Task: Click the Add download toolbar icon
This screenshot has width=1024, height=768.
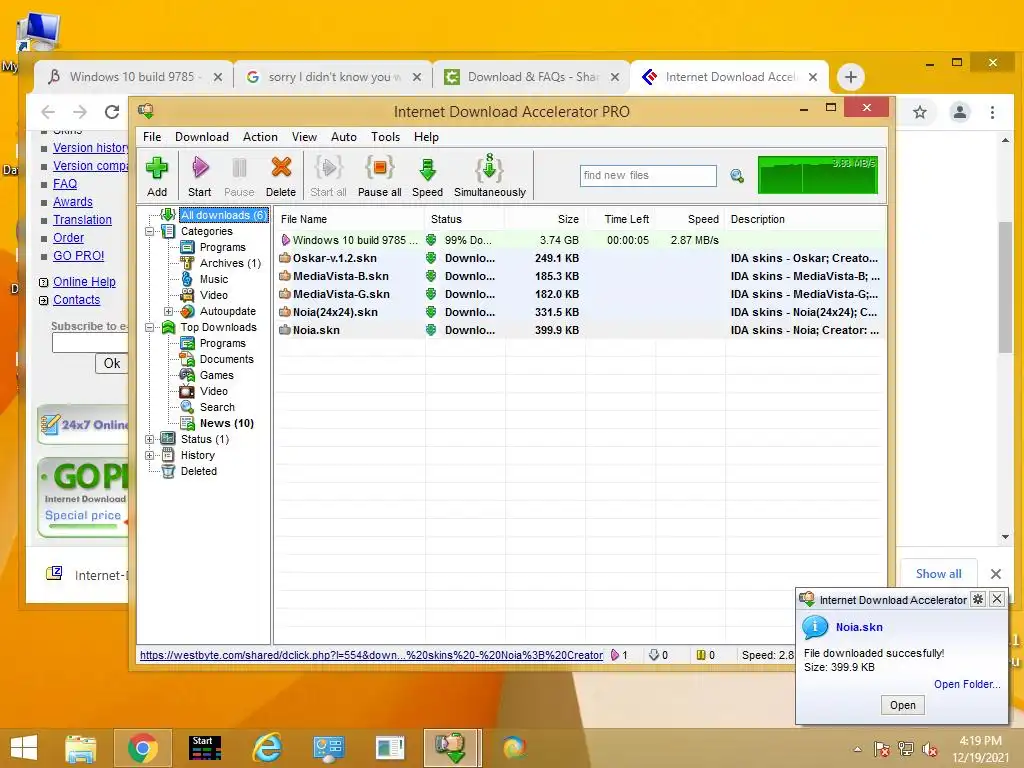Action: coord(157,176)
